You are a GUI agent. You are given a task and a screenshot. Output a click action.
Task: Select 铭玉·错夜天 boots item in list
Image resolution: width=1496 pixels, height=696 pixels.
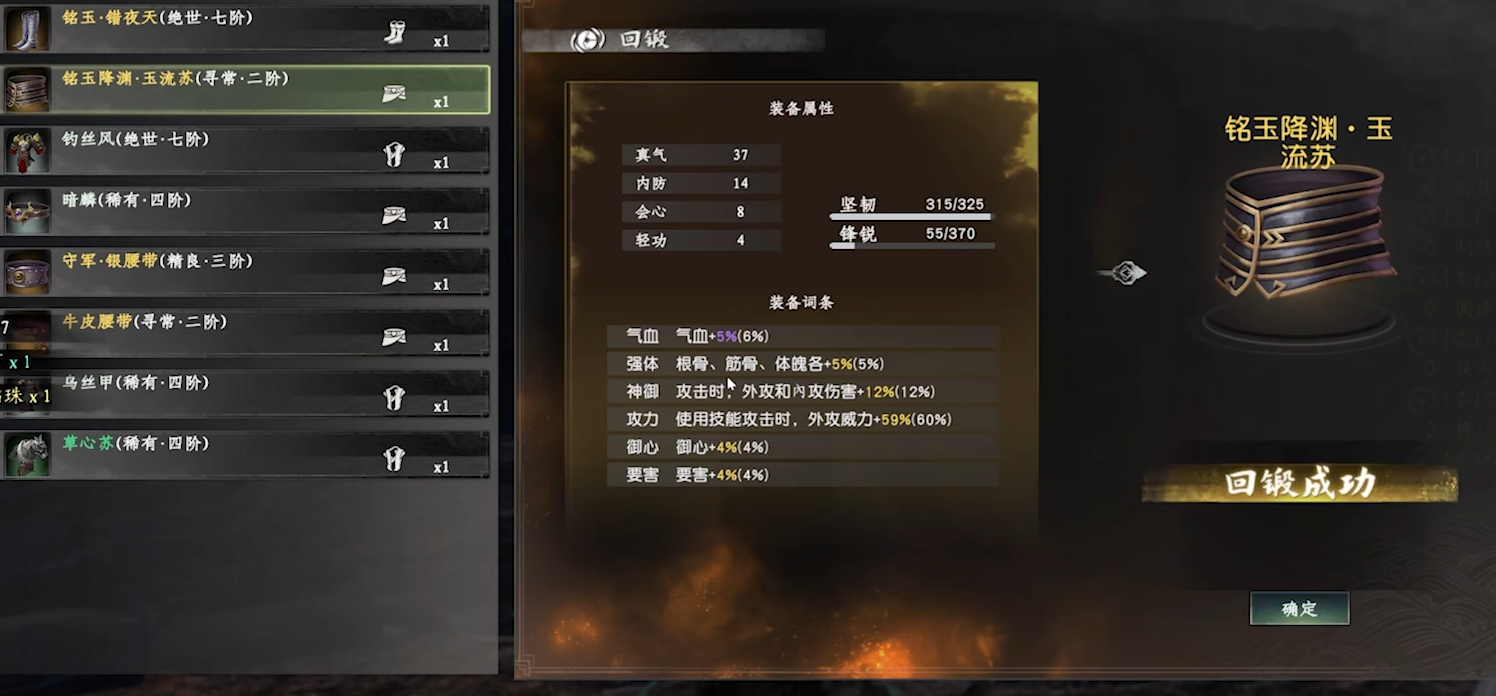point(245,29)
